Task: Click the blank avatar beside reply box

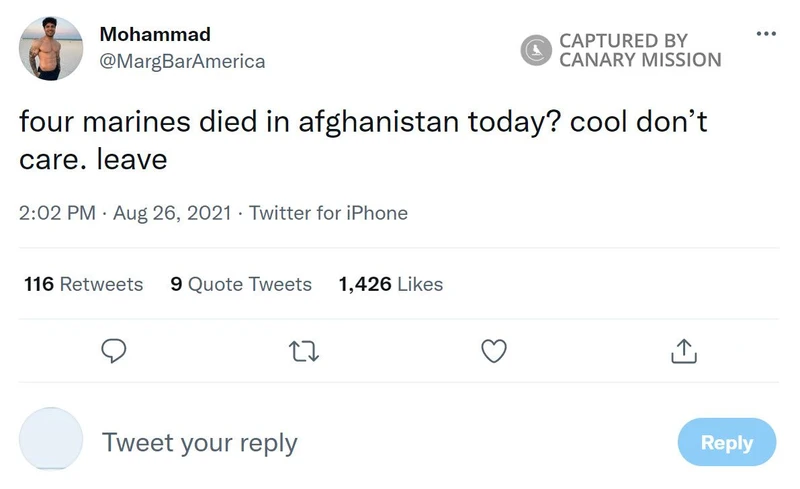Action: pos(51,439)
